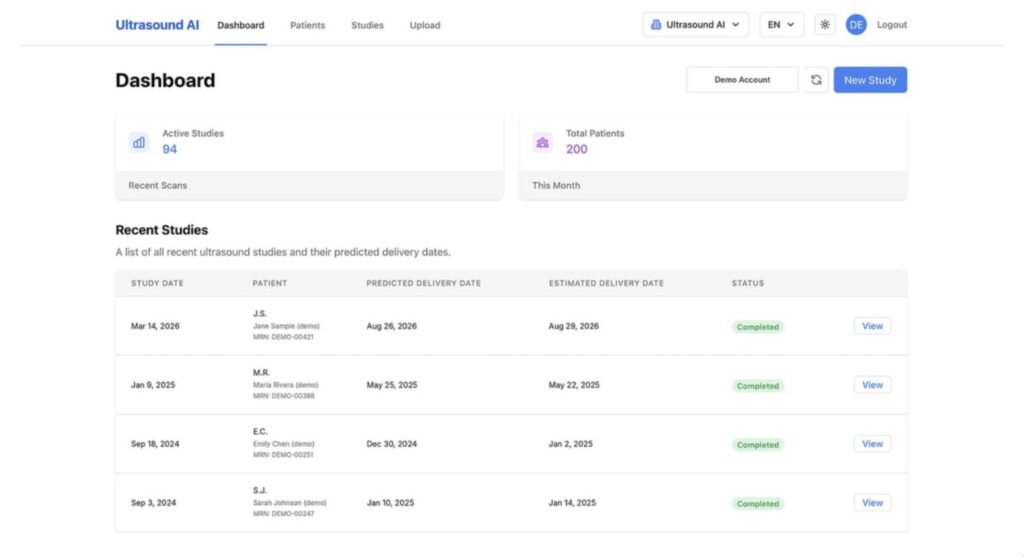Click predicted date Aug 26, 2026
Image resolution: width=1024 pixels, height=557 pixels.
pos(391,326)
